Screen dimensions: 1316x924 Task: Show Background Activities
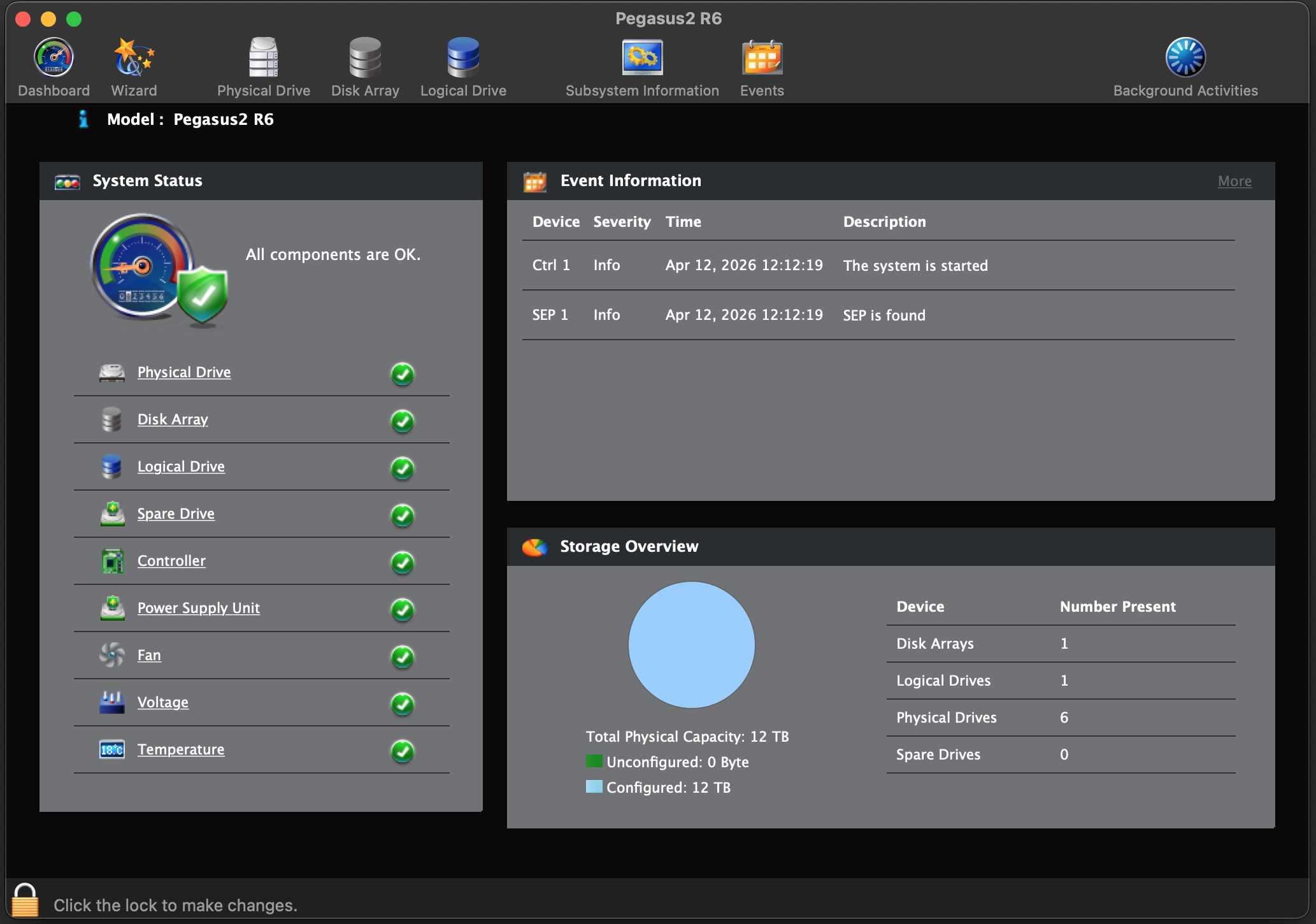[x=1185, y=59]
